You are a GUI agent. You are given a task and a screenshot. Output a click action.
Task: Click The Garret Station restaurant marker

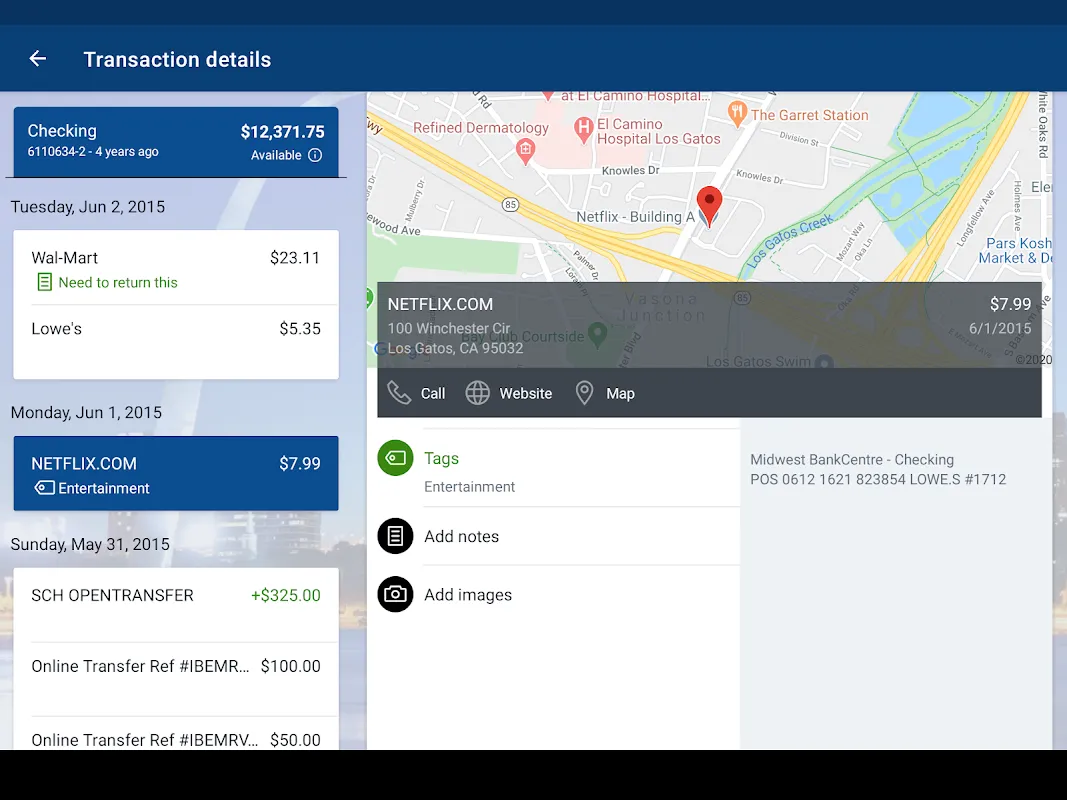737,114
